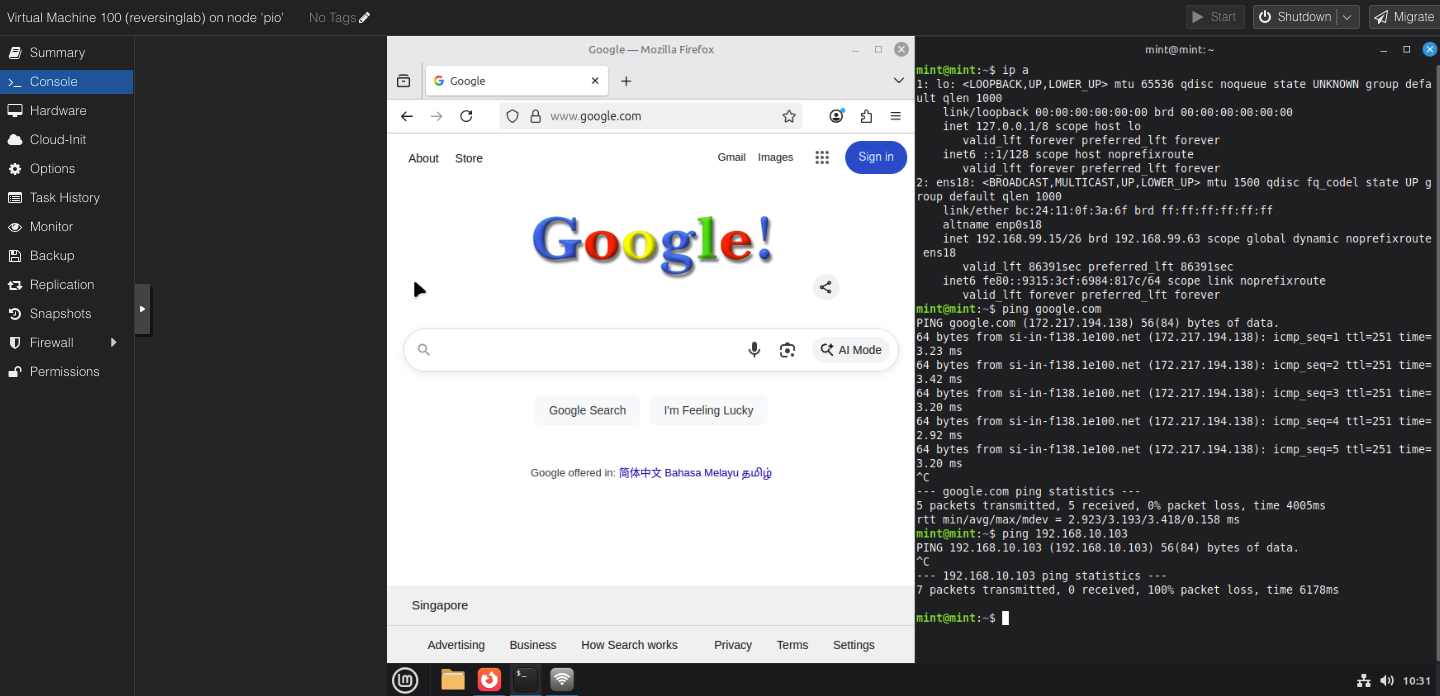Click the Google Sign in button

click(x=875, y=157)
